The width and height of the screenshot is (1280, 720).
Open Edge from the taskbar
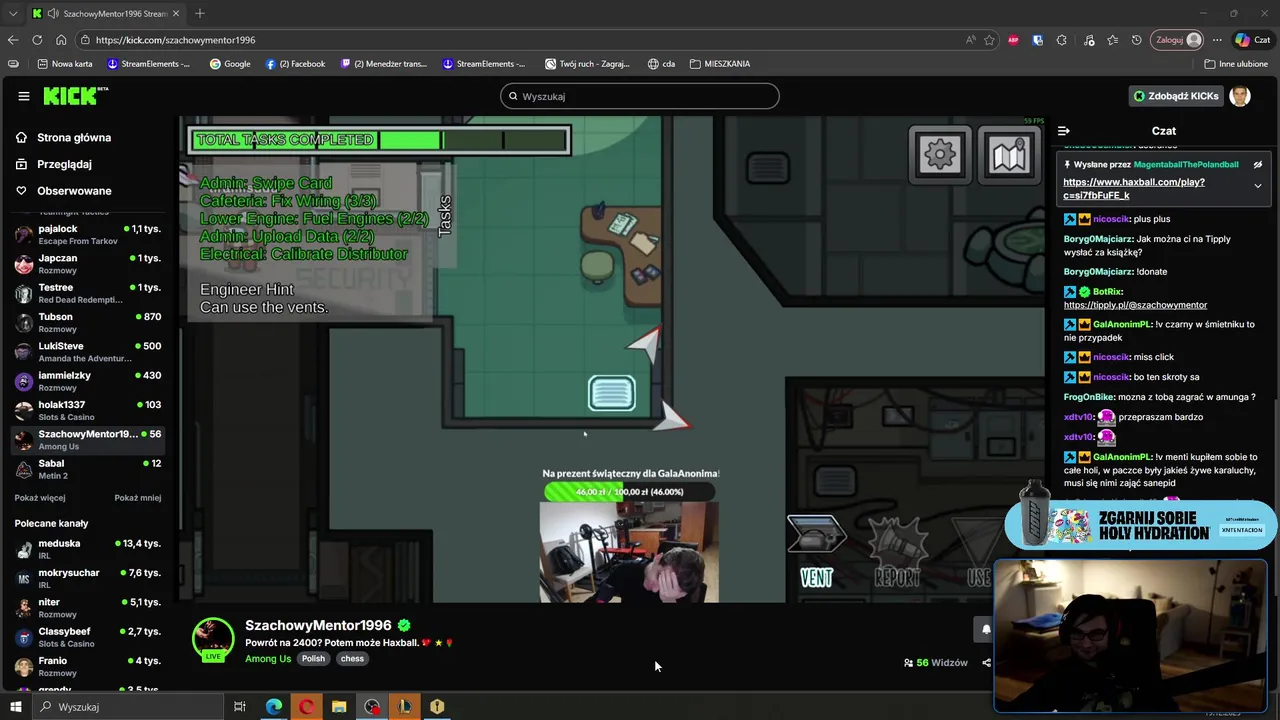click(x=273, y=707)
